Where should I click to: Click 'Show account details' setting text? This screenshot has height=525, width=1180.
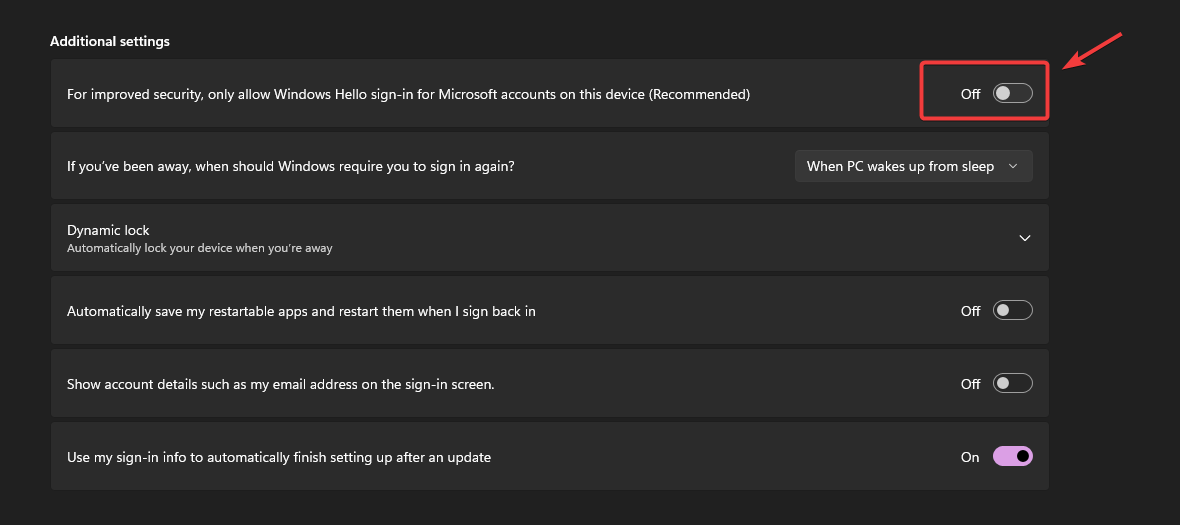tap(280, 383)
